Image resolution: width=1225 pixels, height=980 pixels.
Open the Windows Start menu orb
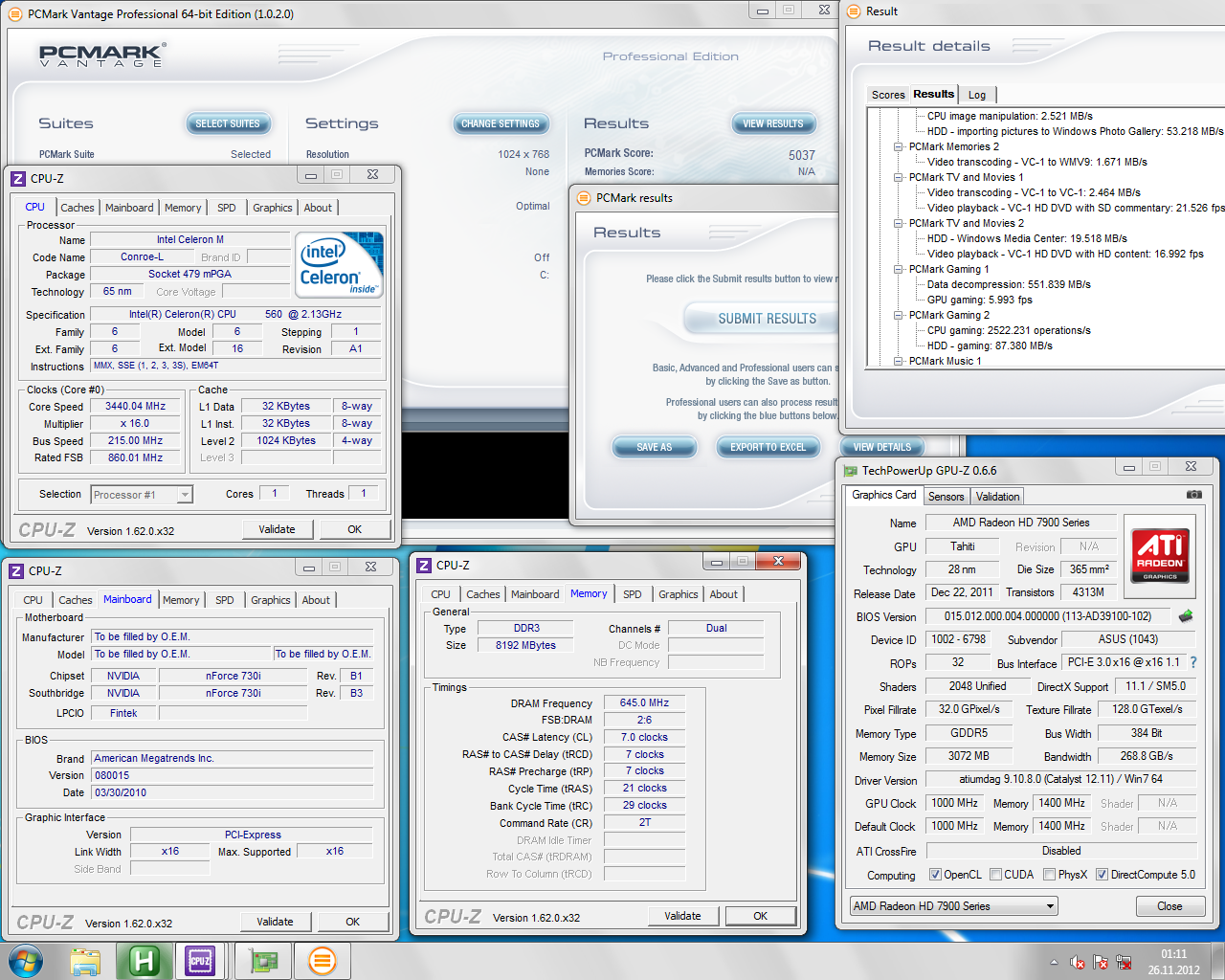click(x=26, y=961)
